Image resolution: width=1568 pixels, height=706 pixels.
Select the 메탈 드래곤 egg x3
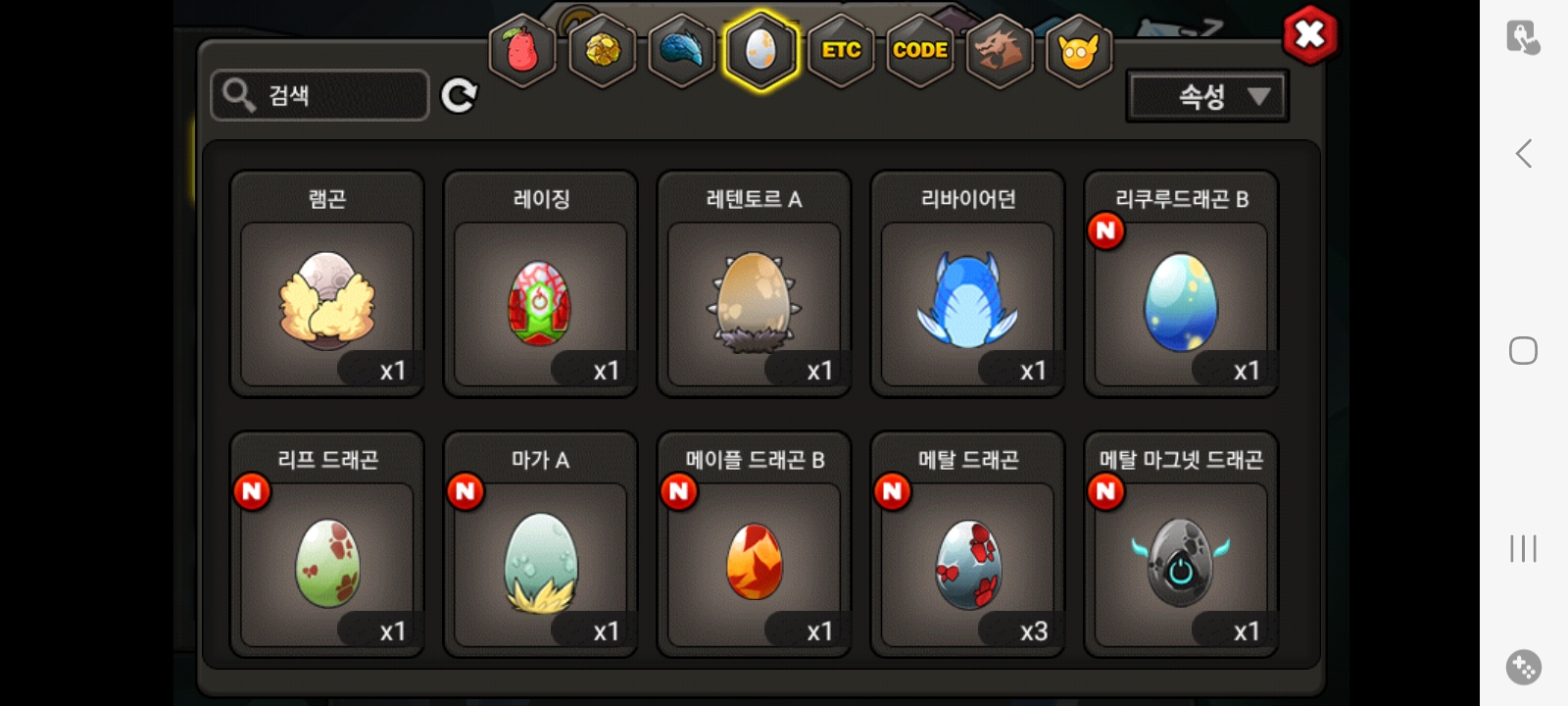pyautogui.click(x=968, y=544)
